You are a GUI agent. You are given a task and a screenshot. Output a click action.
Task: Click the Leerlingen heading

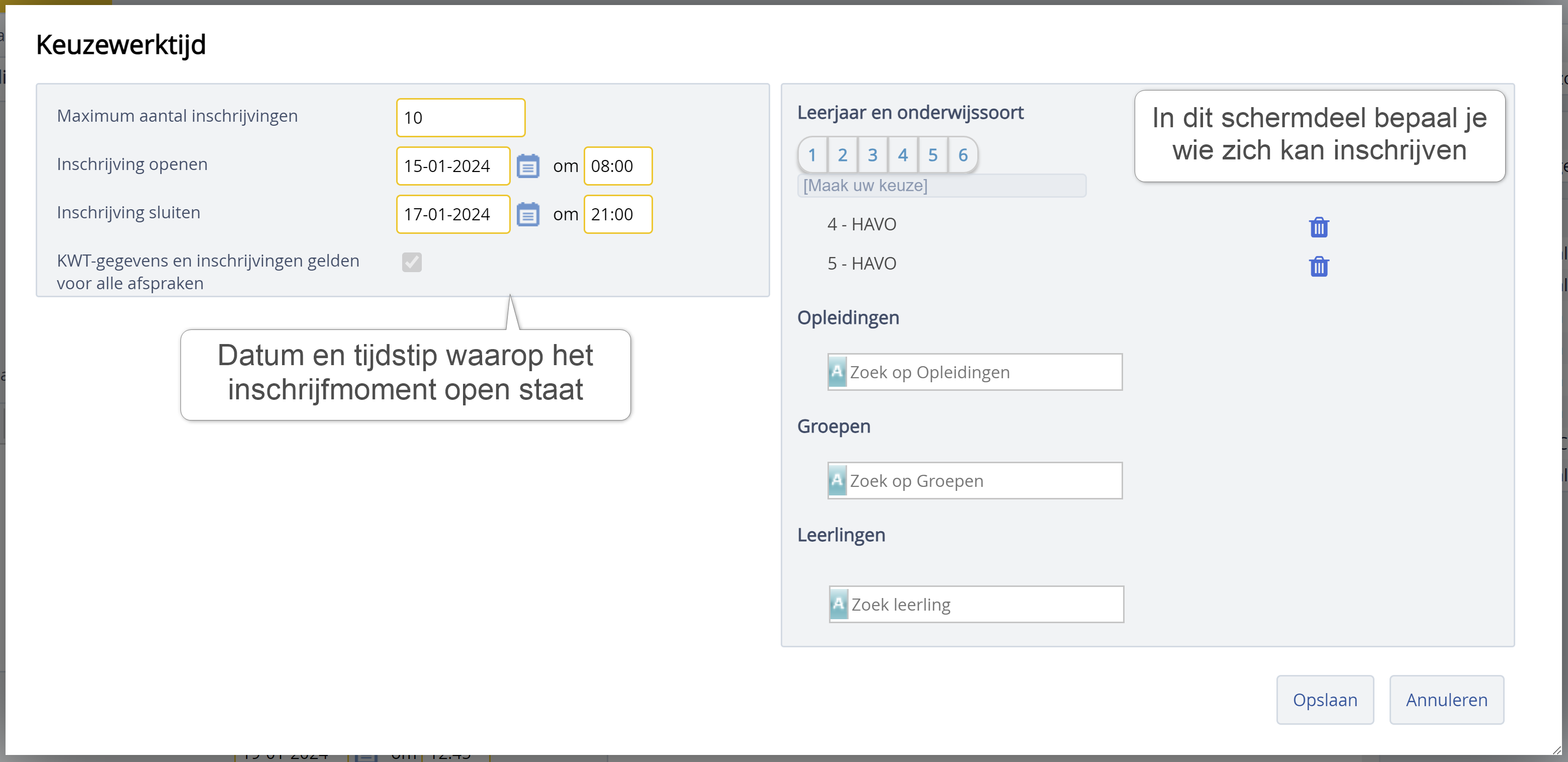tap(841, 535)
